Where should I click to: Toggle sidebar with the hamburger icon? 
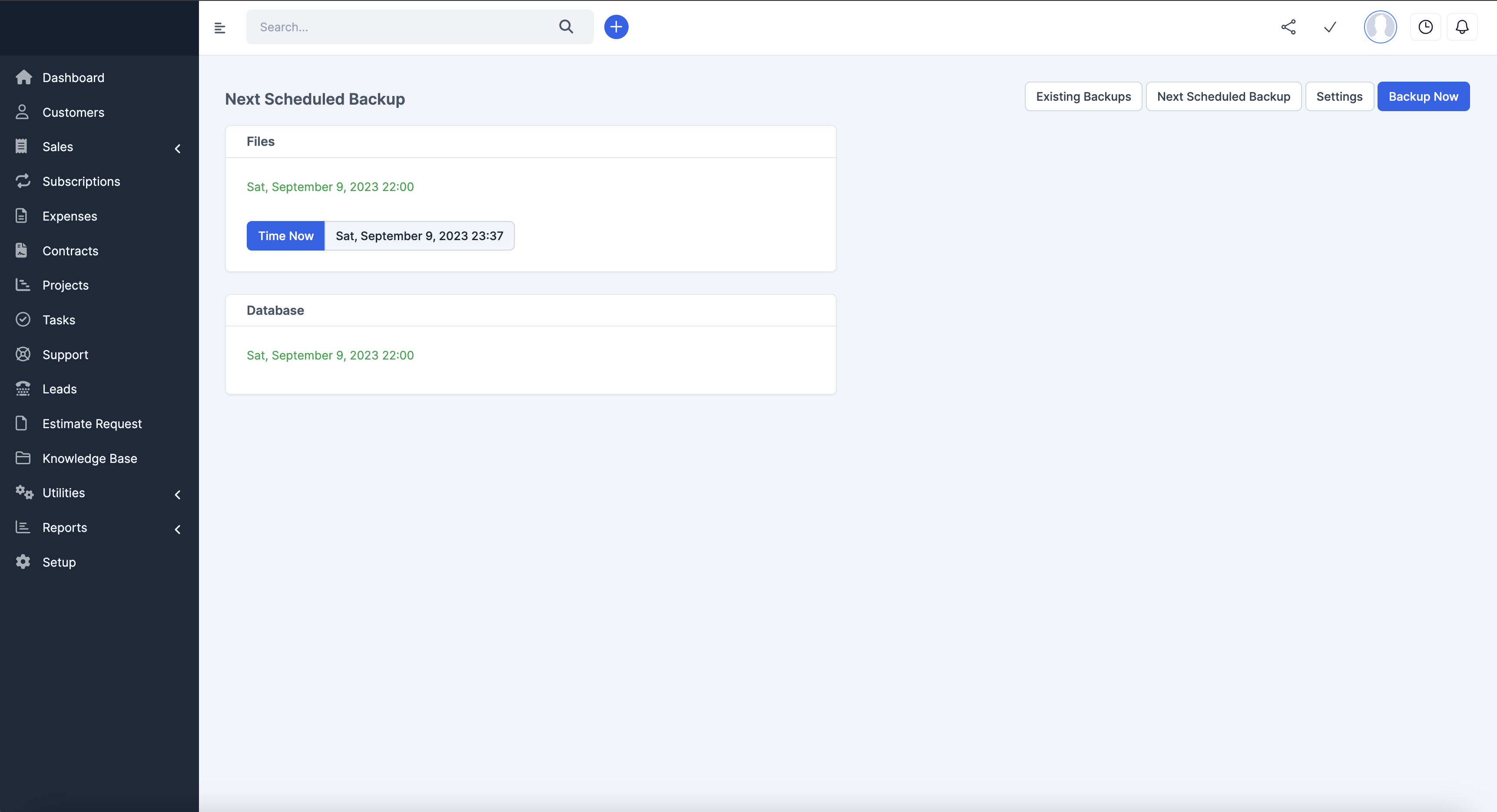tap(220, 27)
